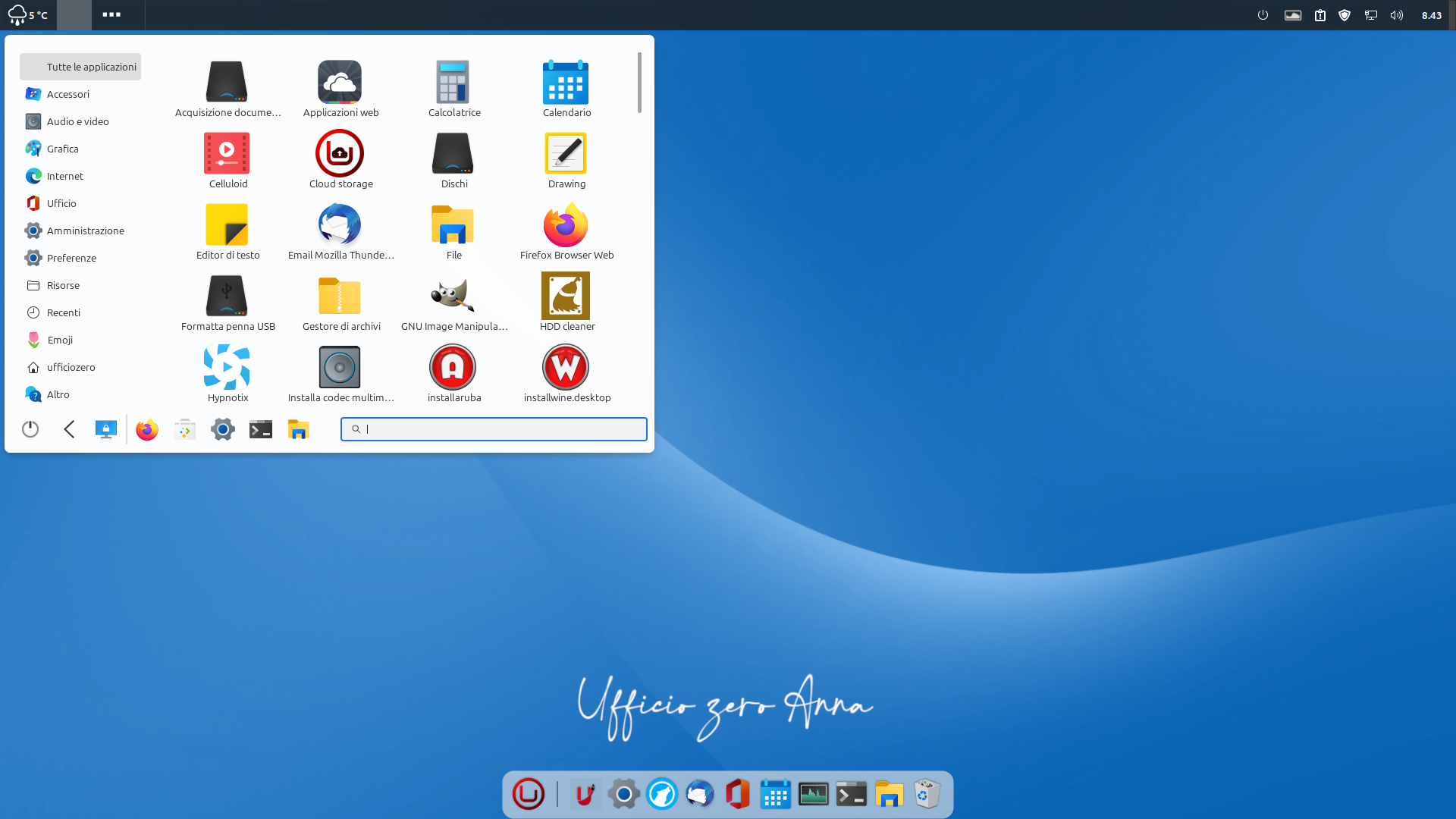
Task: Open the GNU Image Manipulation Program
Action: [453, 297]
